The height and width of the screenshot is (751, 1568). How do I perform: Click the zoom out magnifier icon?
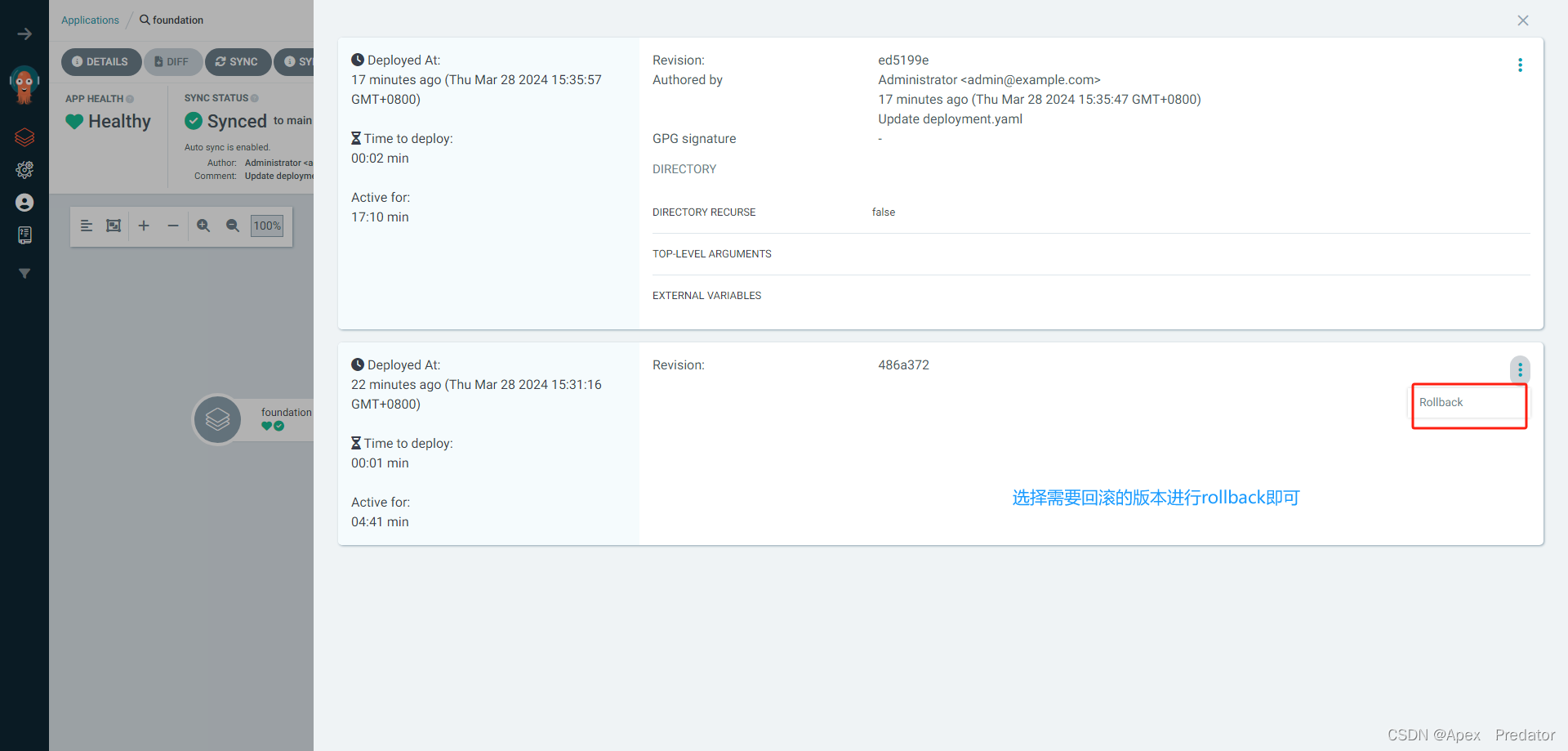[233, 226]
